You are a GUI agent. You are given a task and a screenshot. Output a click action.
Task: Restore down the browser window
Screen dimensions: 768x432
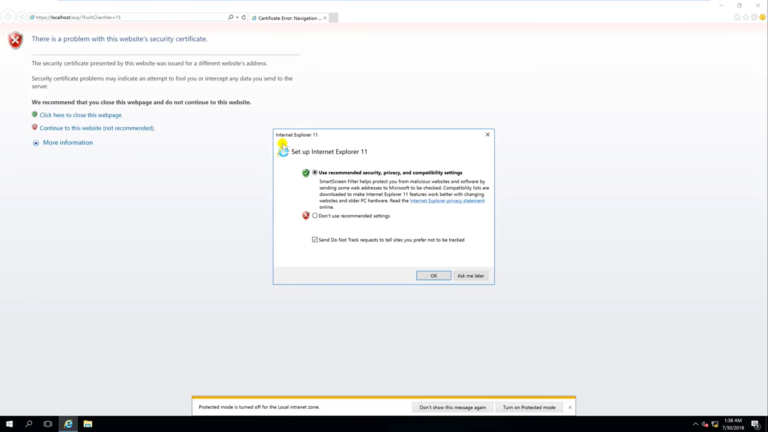[740, 5]
